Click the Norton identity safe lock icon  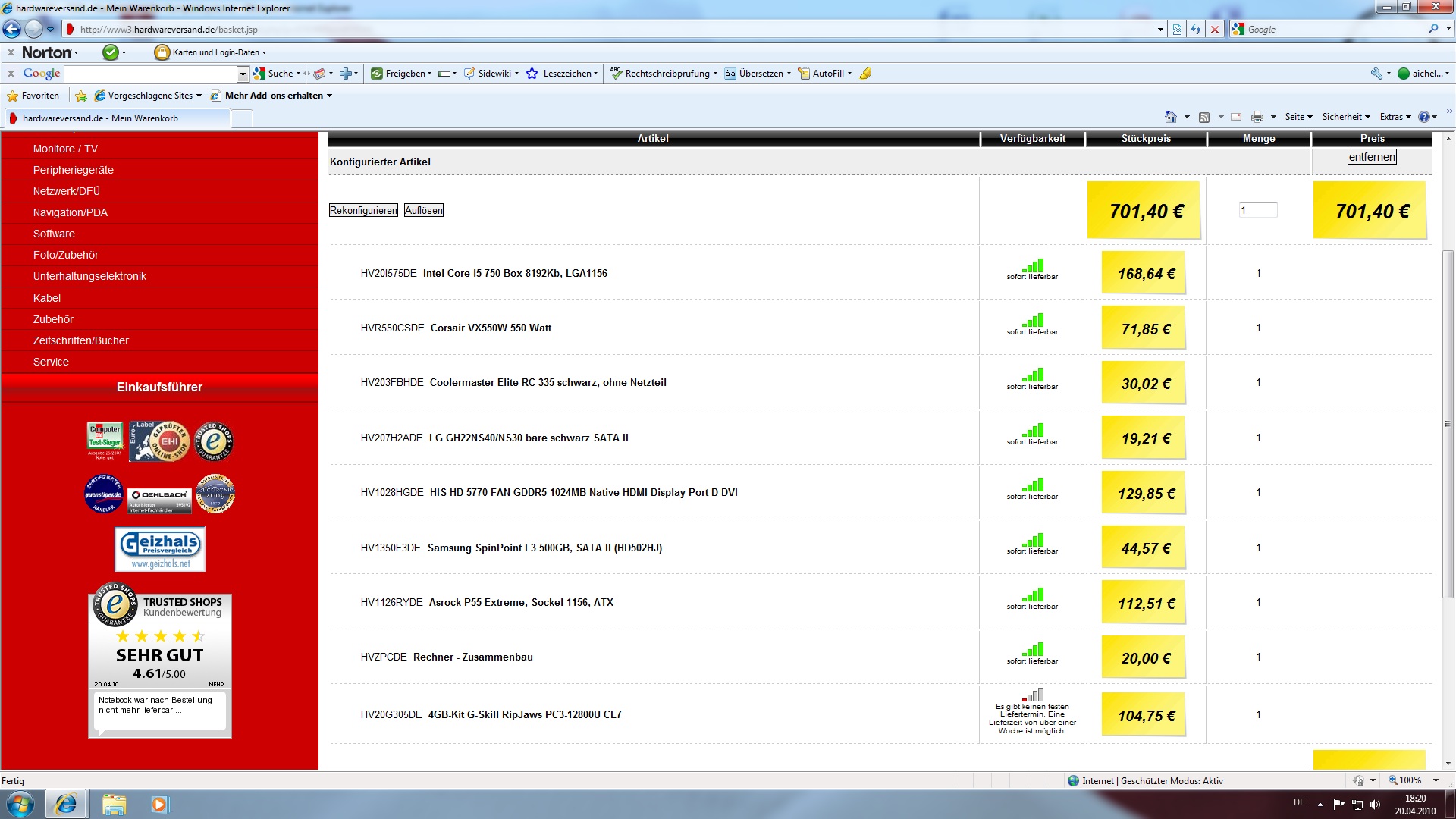(x=162, y=52)
